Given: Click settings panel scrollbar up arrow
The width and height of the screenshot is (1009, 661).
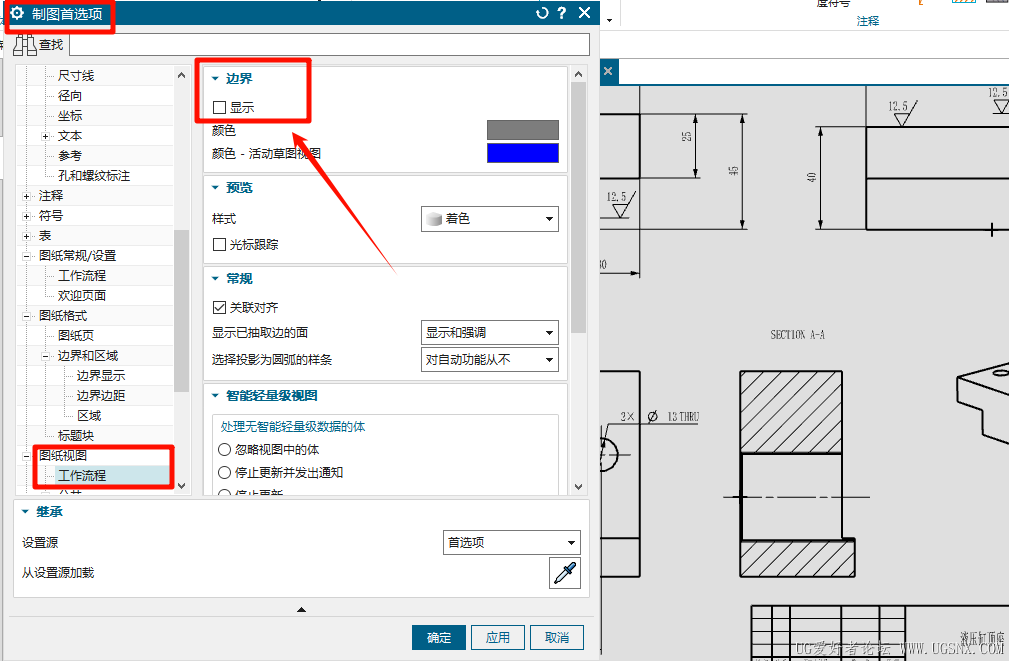Looking at the screenshot, I should [x=578, y=75].
